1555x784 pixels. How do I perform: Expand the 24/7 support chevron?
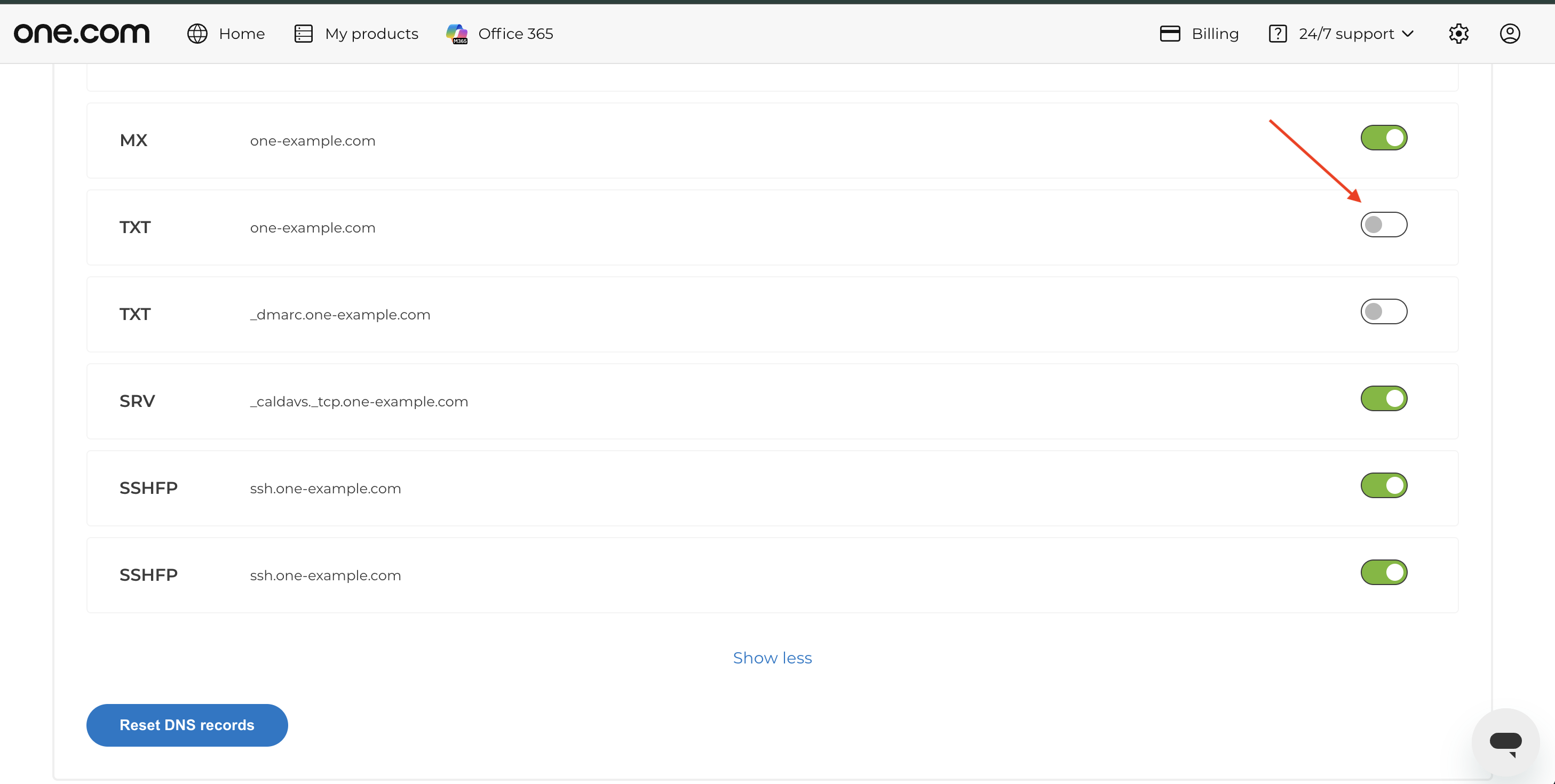[x=1408, y=35]
